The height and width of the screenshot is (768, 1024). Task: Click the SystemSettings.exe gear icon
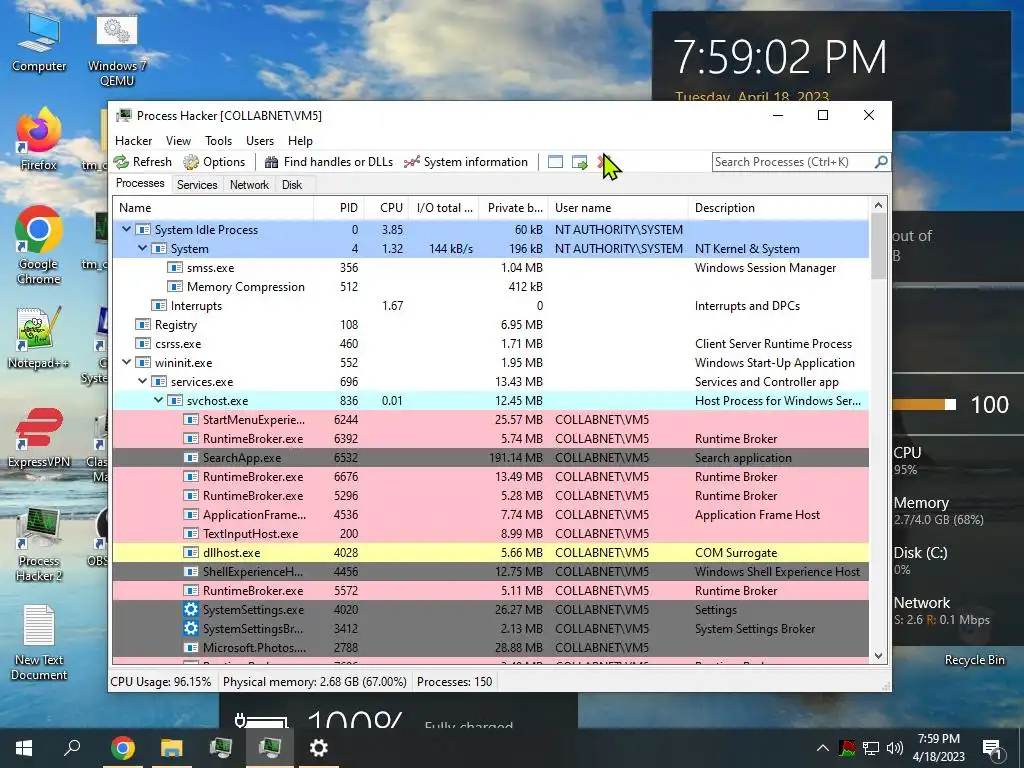tap(191, 609)
